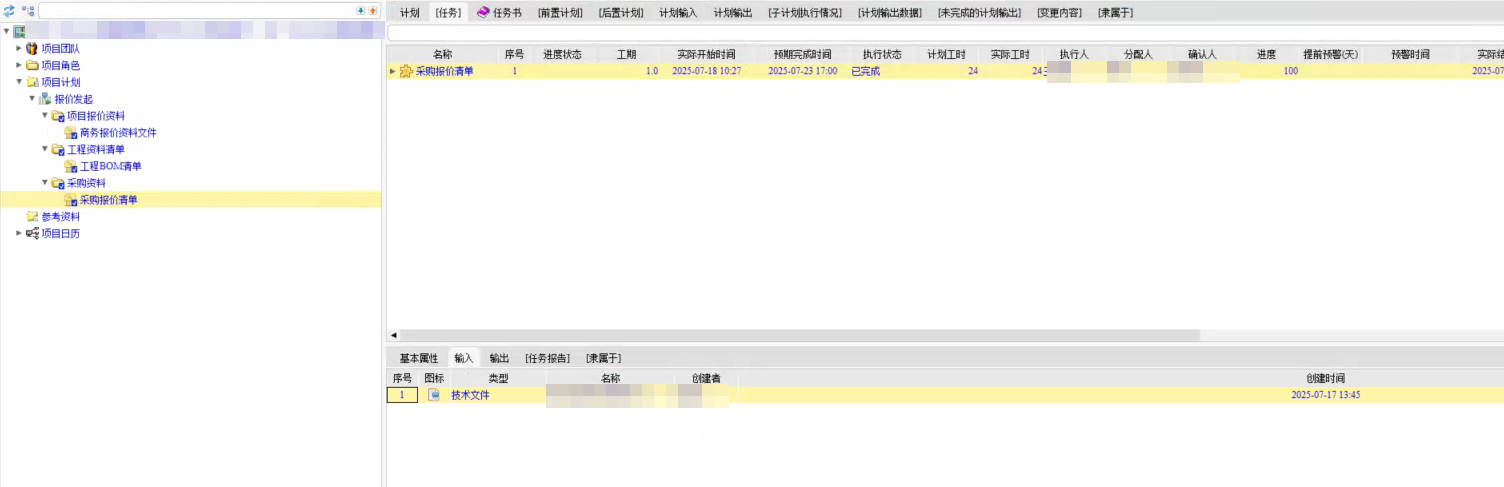Click the 商务报价资料文件 task icon

71,133
